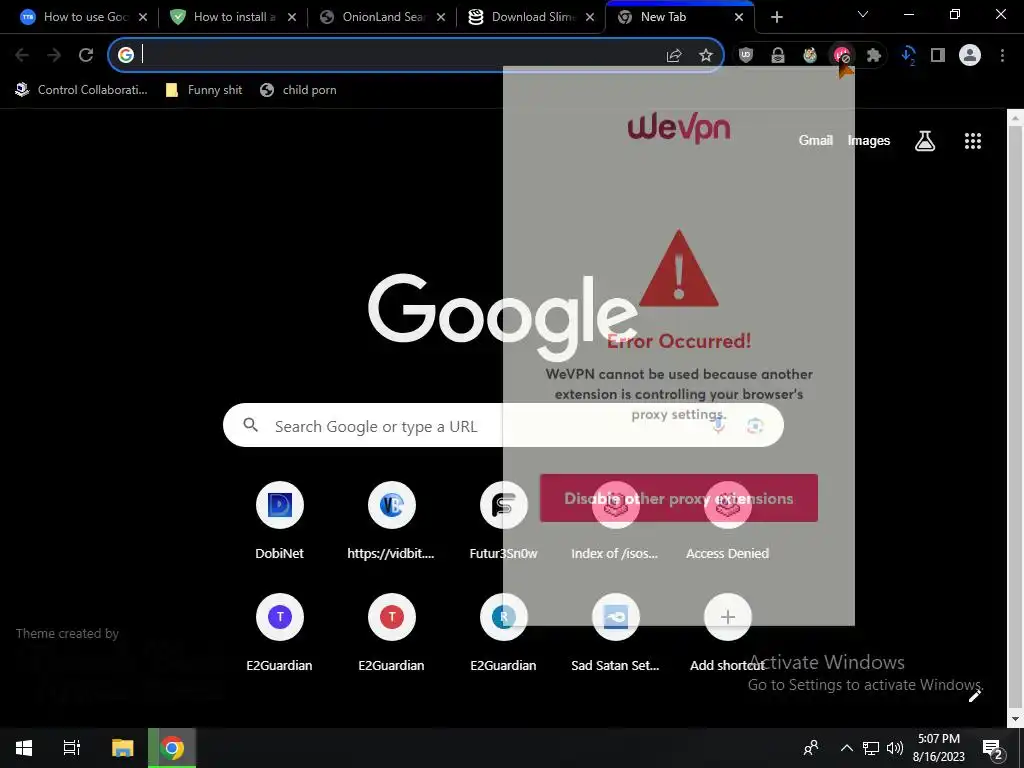
Task: Open the profile avatar menu
Action: [970, 56]
